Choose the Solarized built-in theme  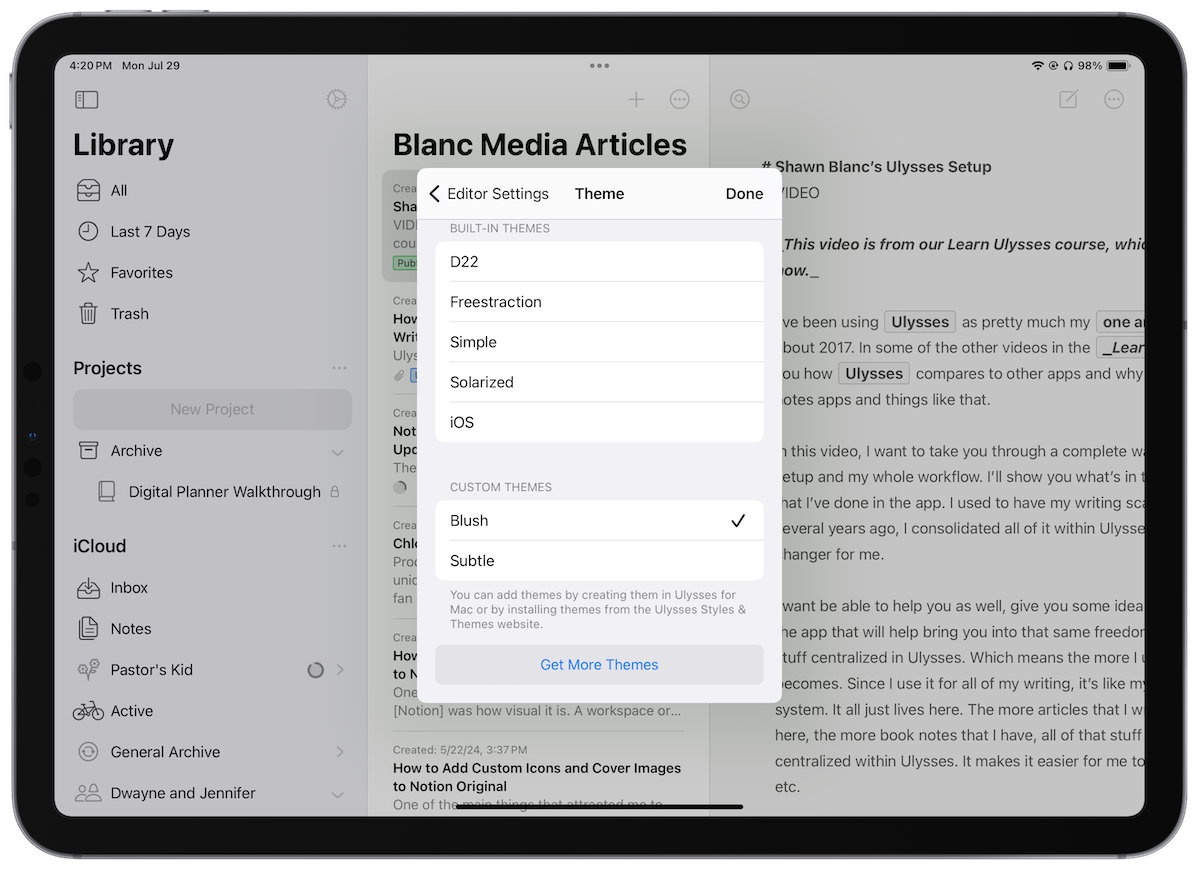click(598, 382)
